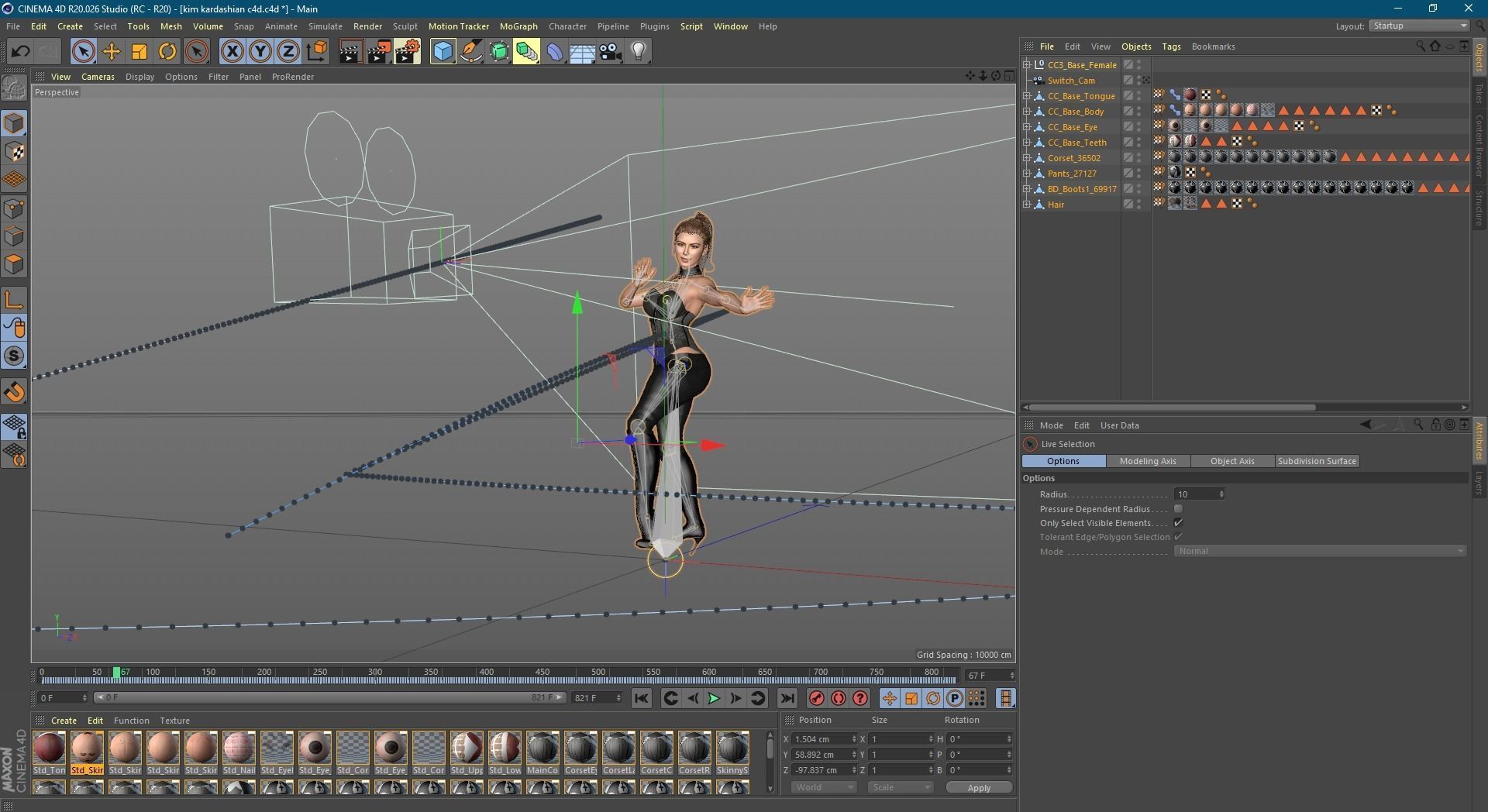Open the Floor environment icon

(x=582, y=52)
